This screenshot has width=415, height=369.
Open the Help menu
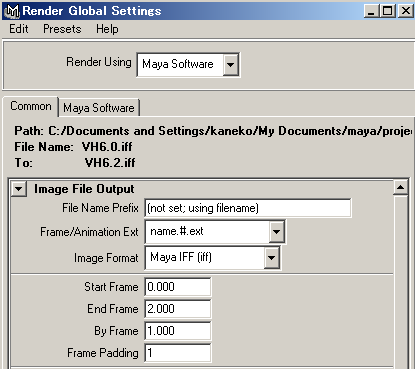tap(107, 29)
